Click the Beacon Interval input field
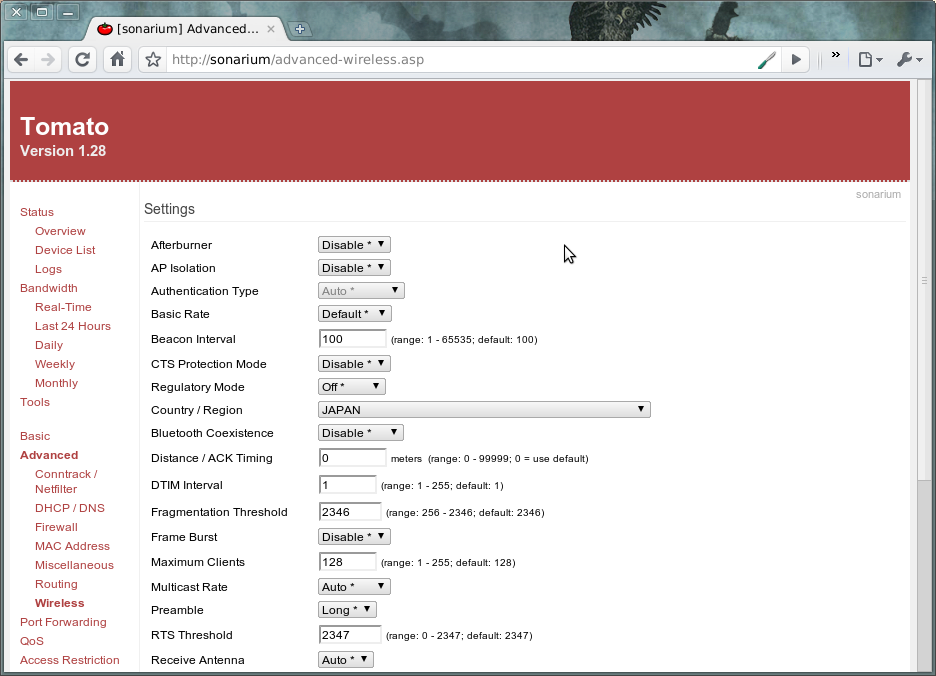 click(352, 339)
